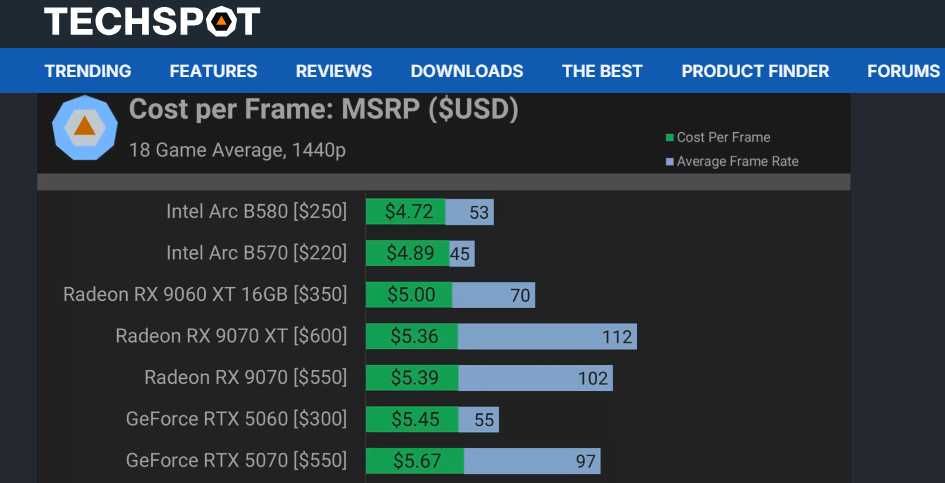Open THE BEST menu item
945x483 pixels.
pos(603,71)
